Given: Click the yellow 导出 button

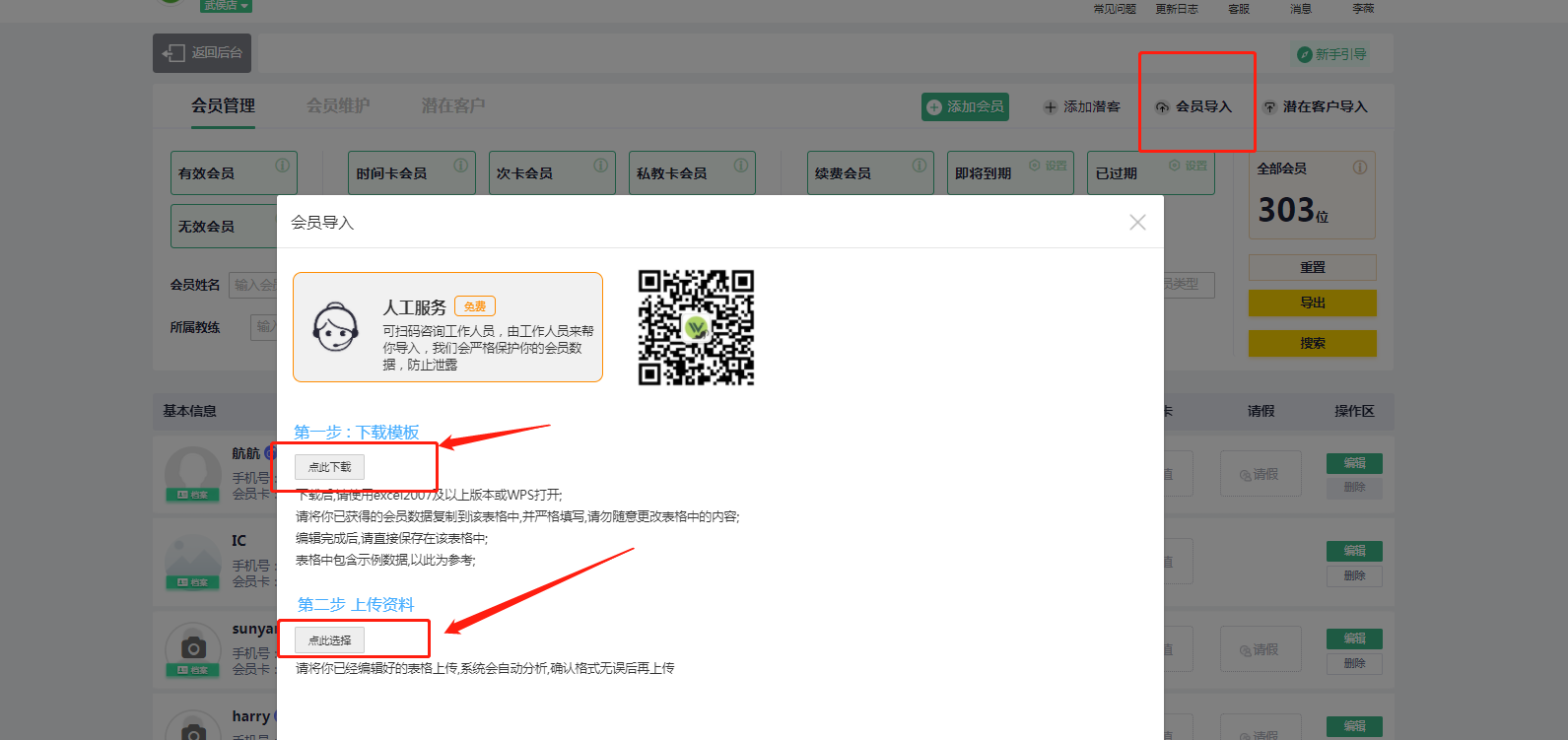Looking at the screenshot, I should (1312, 303).
